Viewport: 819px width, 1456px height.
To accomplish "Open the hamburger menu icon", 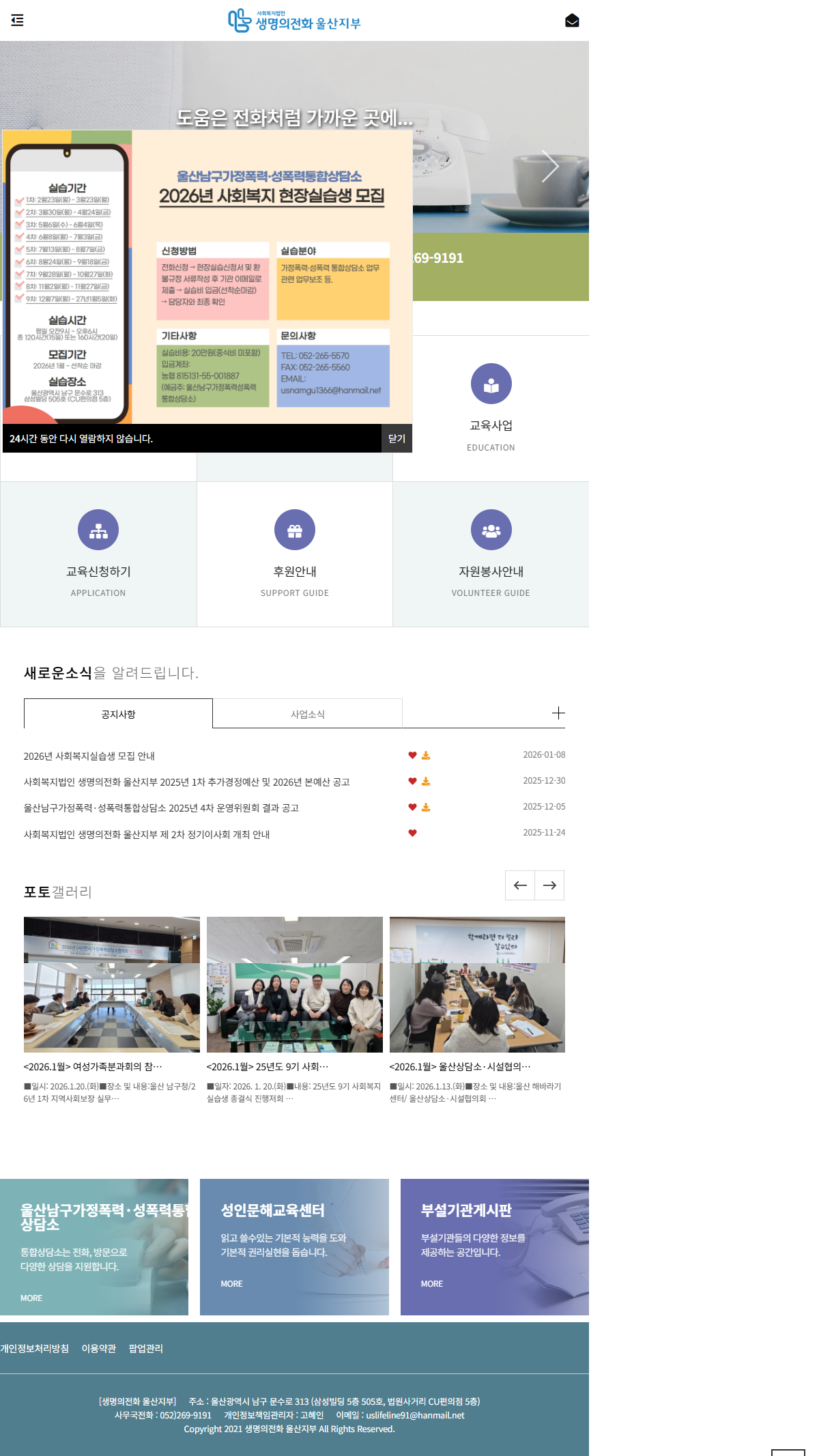I will (18, 20).
